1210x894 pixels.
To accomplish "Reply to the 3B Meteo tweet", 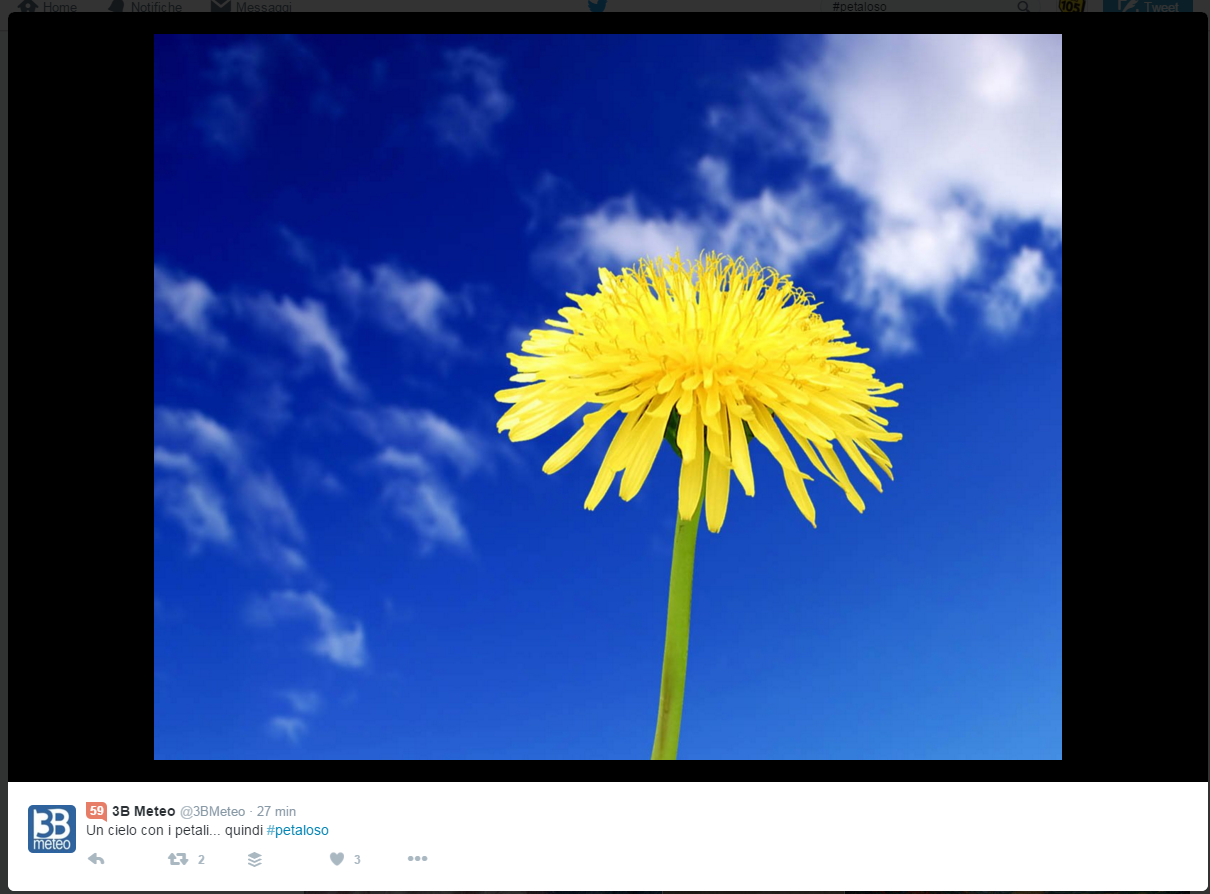I will click(x=96, y=859).
